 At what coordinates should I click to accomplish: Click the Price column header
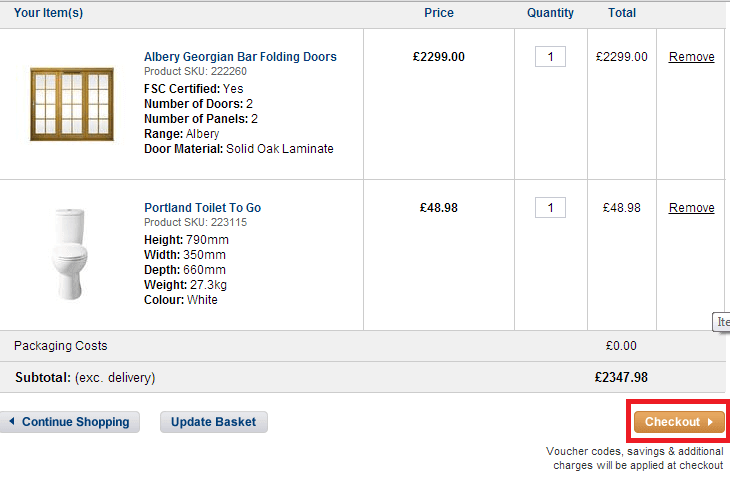pyautogui.click(x=439, y=13)
